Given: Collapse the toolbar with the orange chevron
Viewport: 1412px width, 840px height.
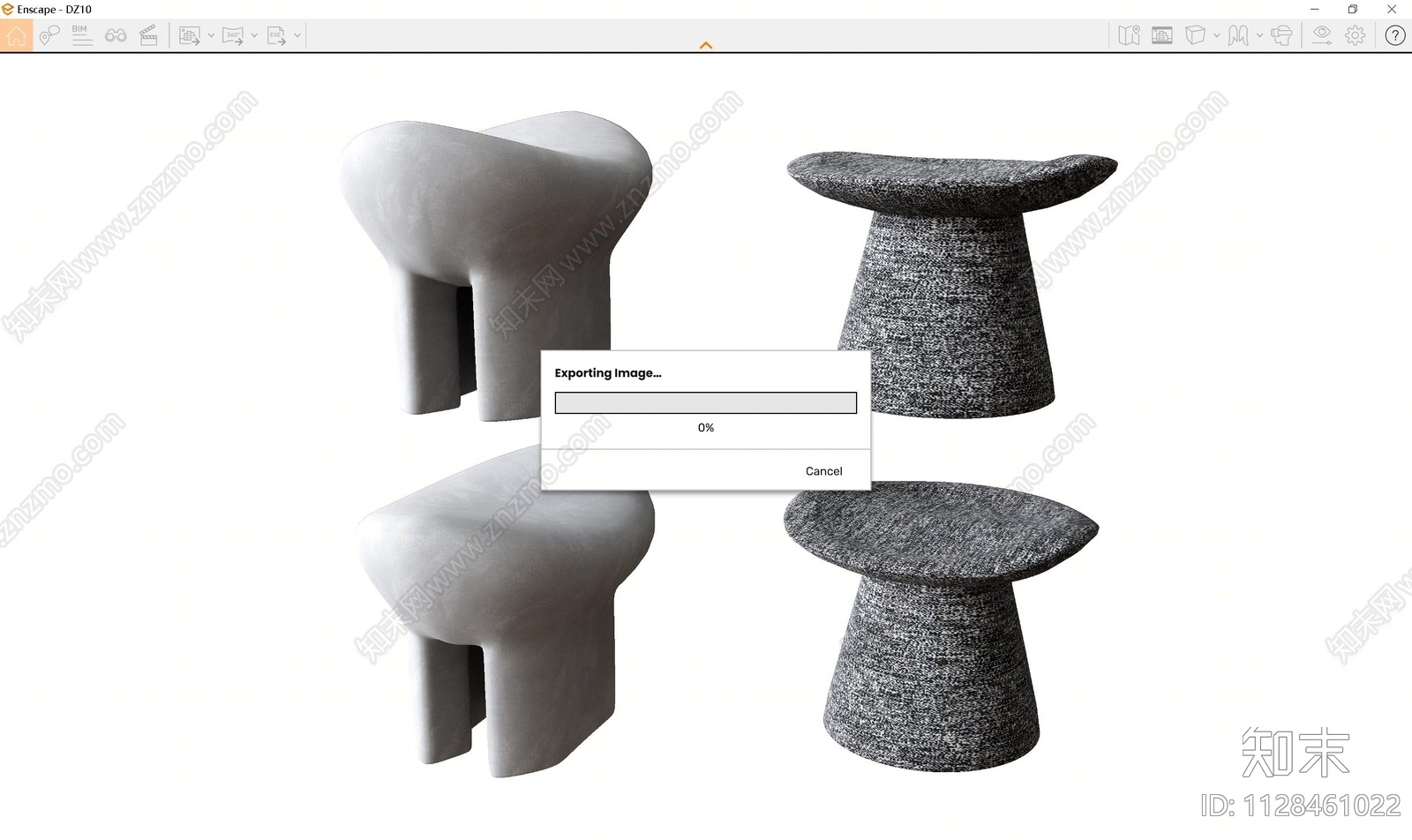Looking at the screenshot, I should coord(706,45).
